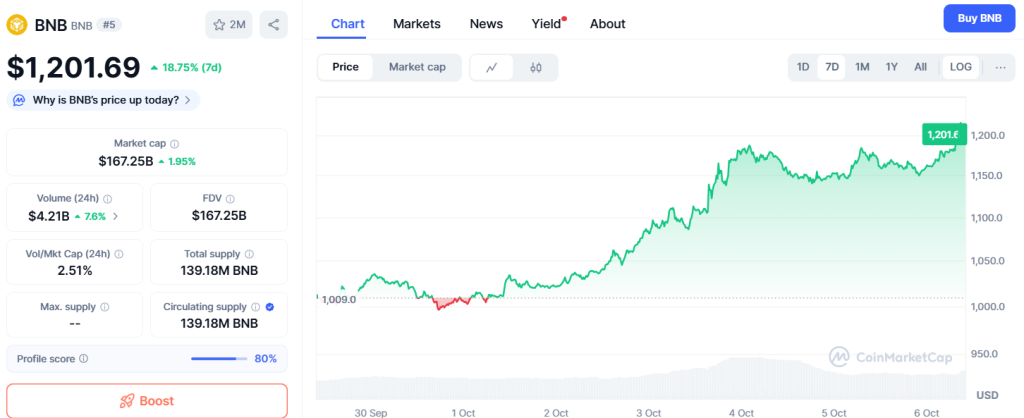Select the Price chart toggle
1024x418 pixels.
point(345,67)
